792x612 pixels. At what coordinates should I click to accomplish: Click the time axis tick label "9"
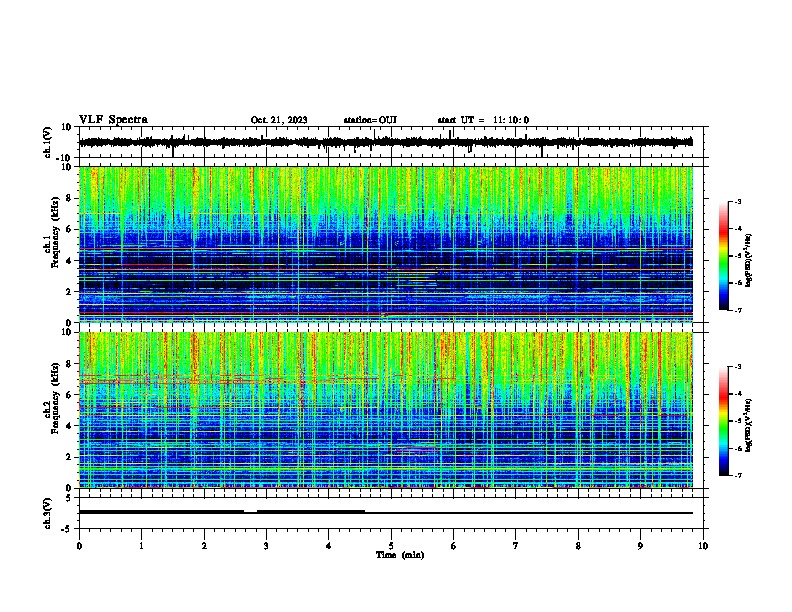click(x=640, y=546)
